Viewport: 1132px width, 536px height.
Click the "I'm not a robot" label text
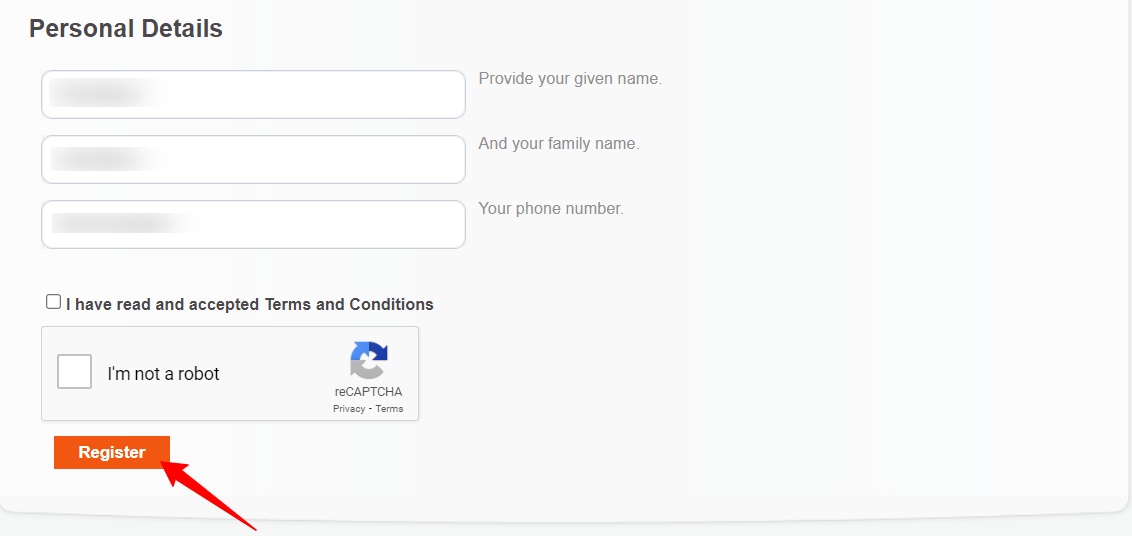[x=163, y=374]
